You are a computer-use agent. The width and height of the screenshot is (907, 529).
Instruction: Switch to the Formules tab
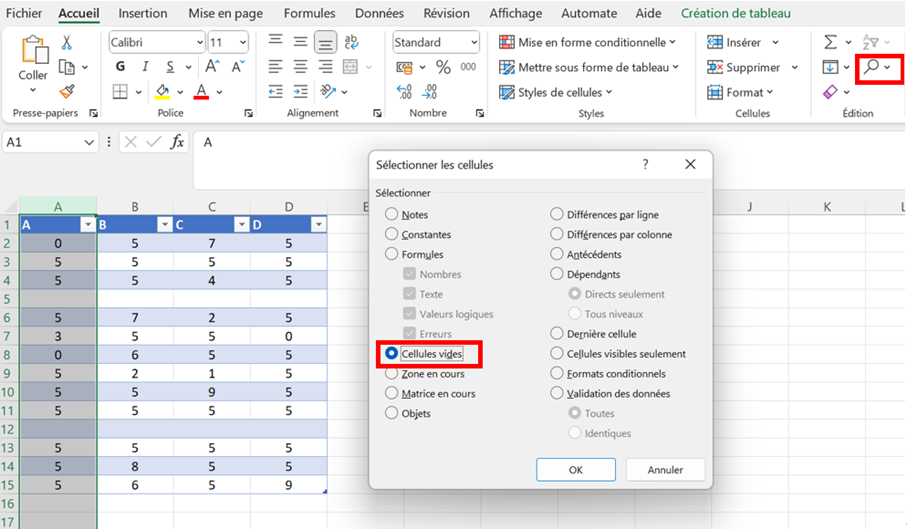pos(309,13)
